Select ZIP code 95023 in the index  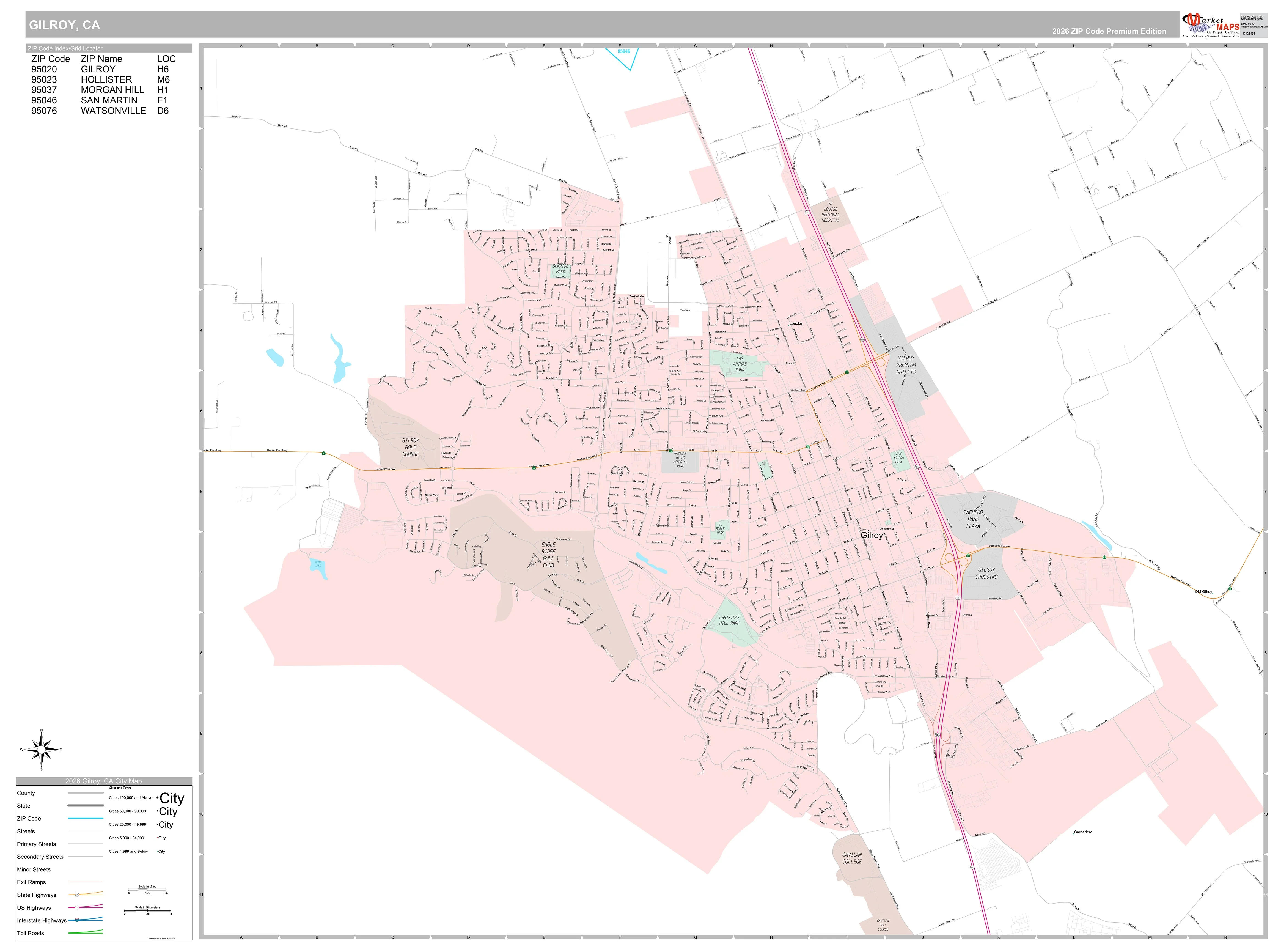[x=44, y=79]
